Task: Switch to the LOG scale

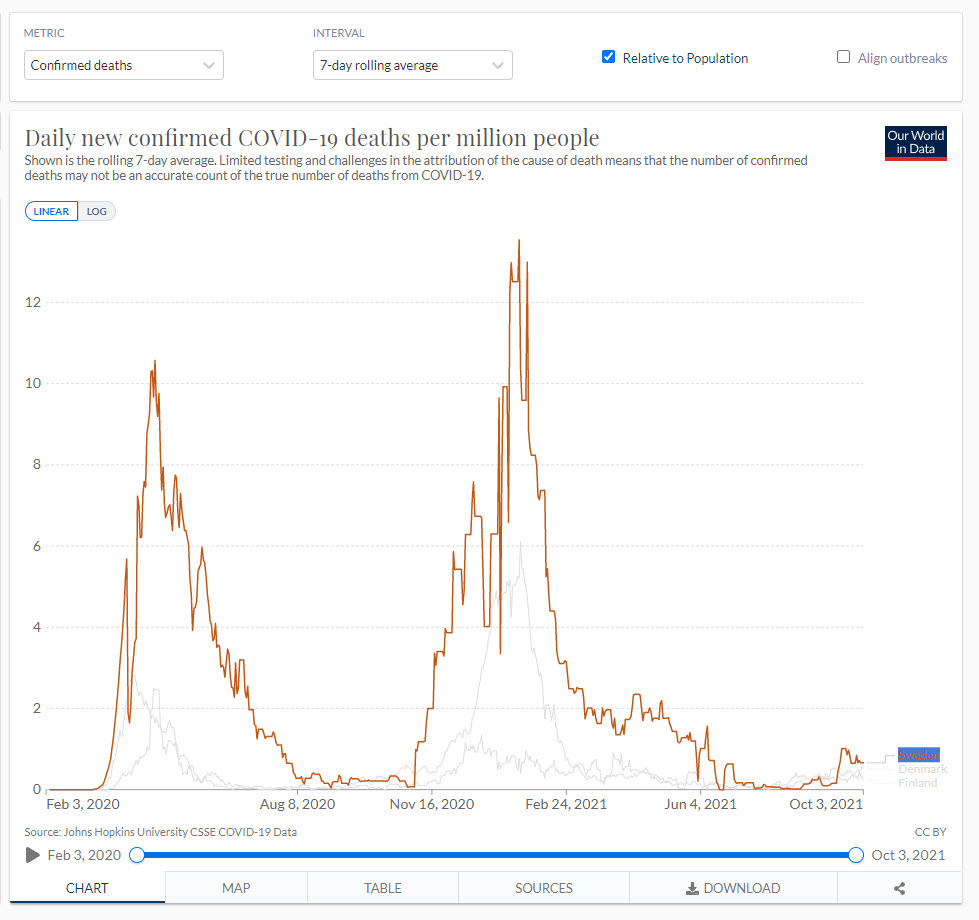Action: (97, 211)
